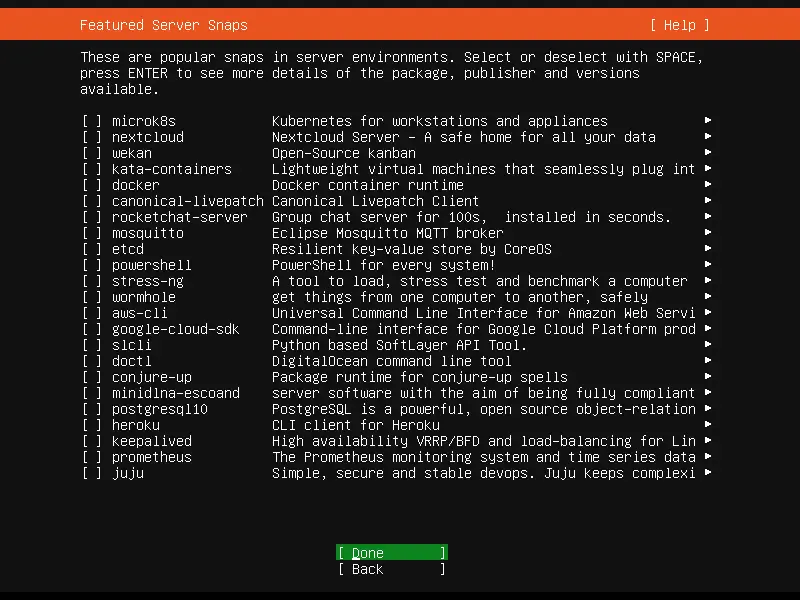Open powershell details arrow
The height and width of the screenshot is (600, 800).
pyautogui.click(x=708, y=264)
